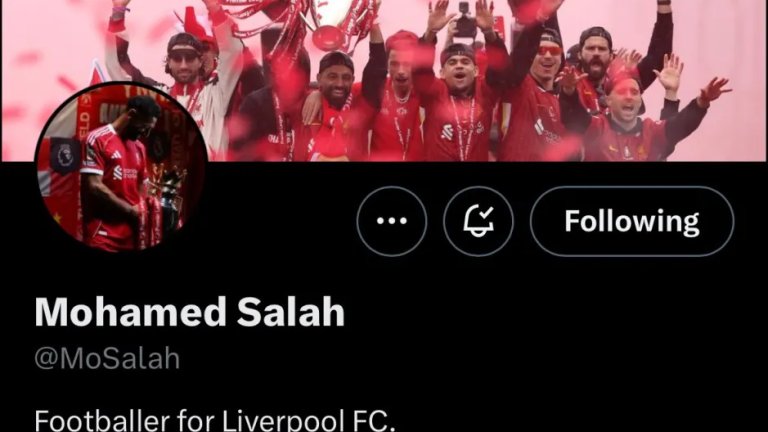Screen dimensions: 768x432
Task: Click the Footballer for Liverpool FC bio
Action: click(x=215, y=420)
